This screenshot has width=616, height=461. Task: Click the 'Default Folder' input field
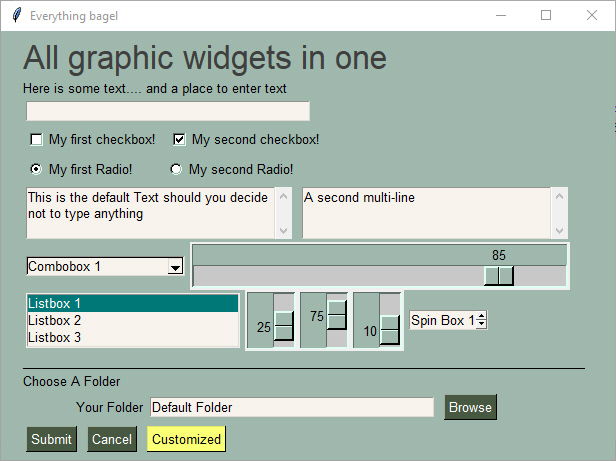[292, 407]
